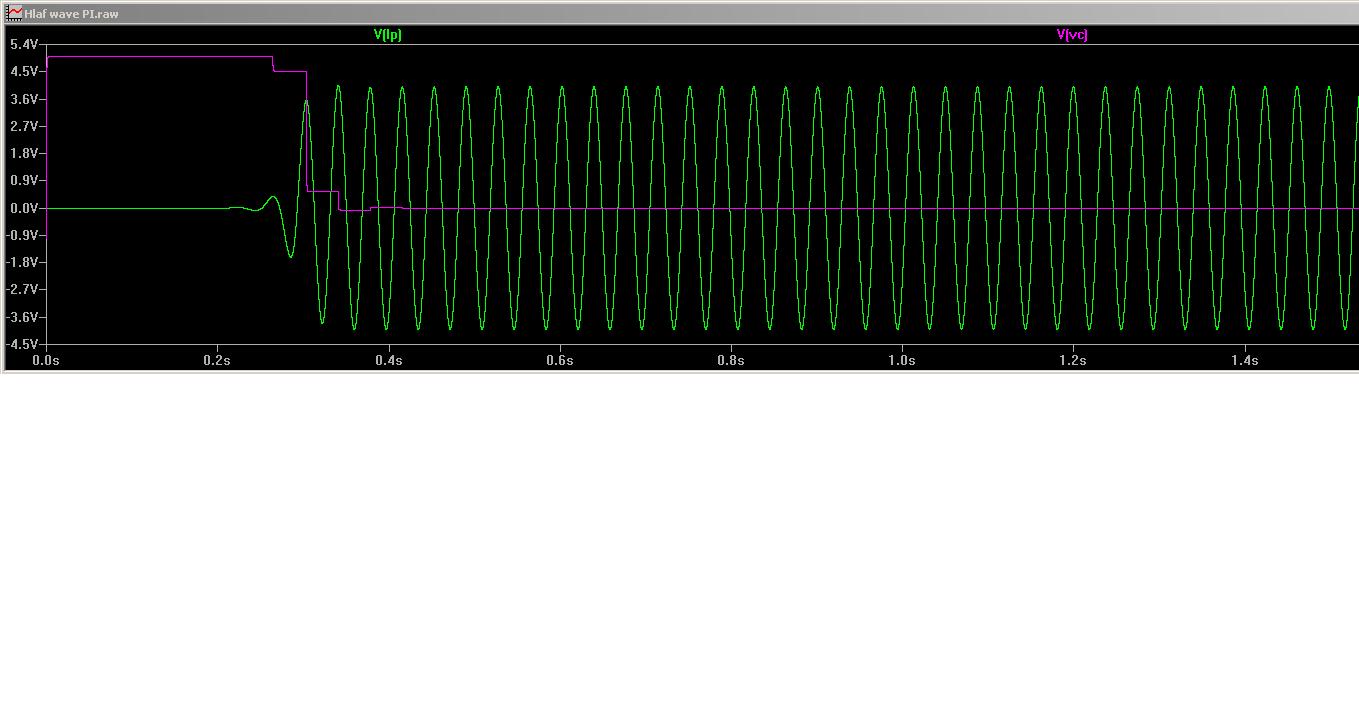Click the -2.7V vertical axis label
Image resolution: width=1359 pixels, height=718 pixels.
pos(22,289)
